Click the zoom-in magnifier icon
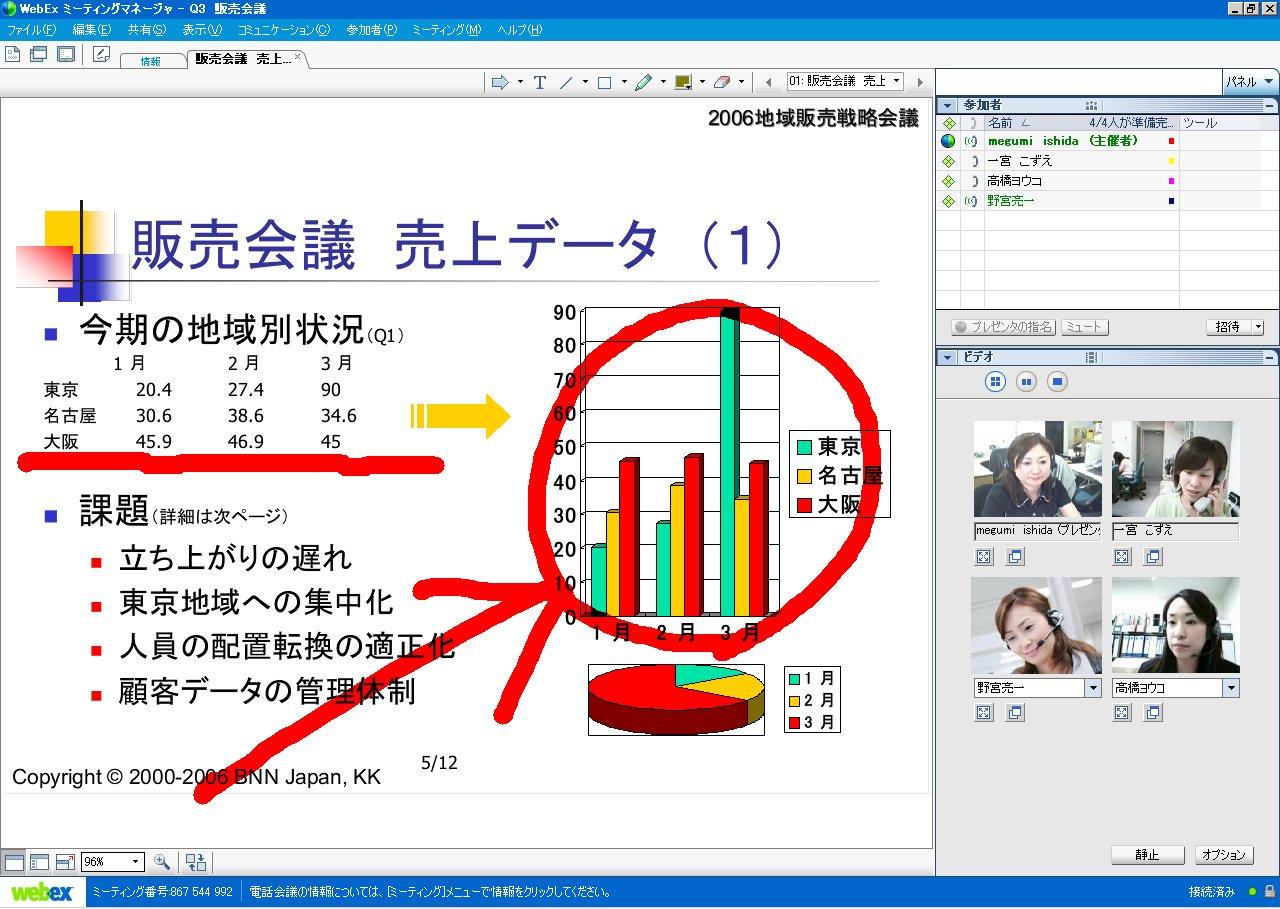The image size is (1280, 909). [x=161, y=862]
